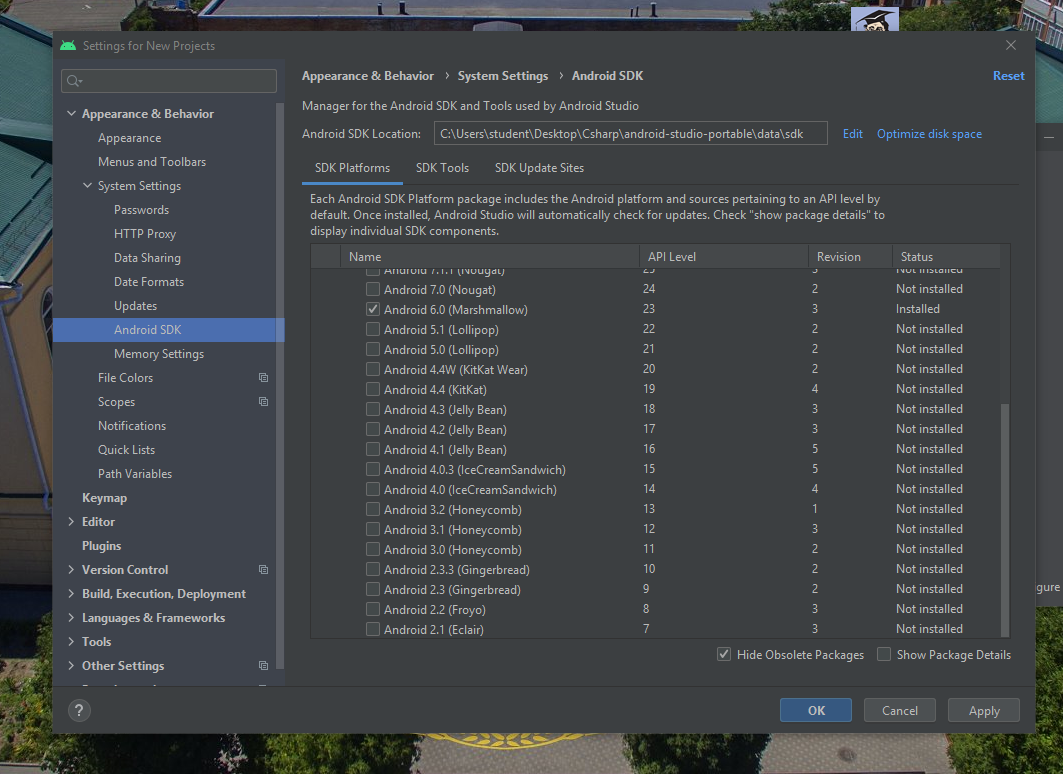Screen dimensions: 1063x774
Task: Click the project-level icon beside Version Control
Action: coord(263,569)
